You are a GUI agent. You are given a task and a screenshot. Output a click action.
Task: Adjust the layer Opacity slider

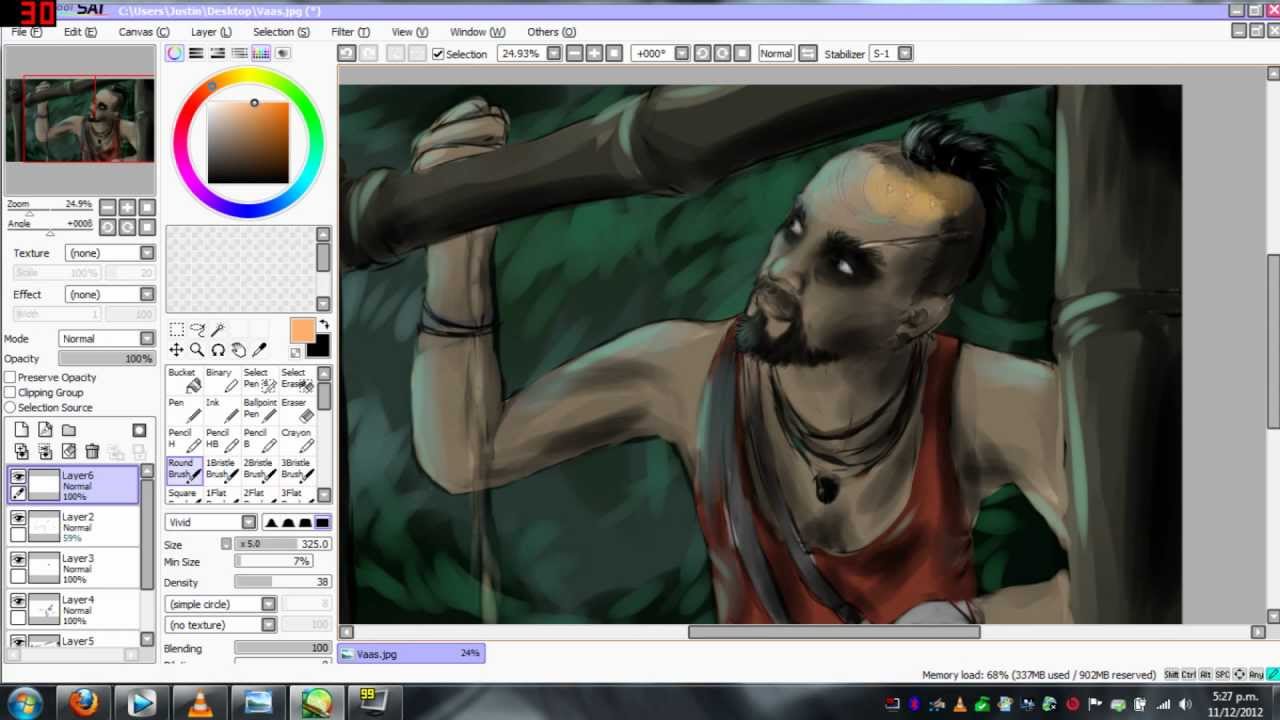pos(106,359)
